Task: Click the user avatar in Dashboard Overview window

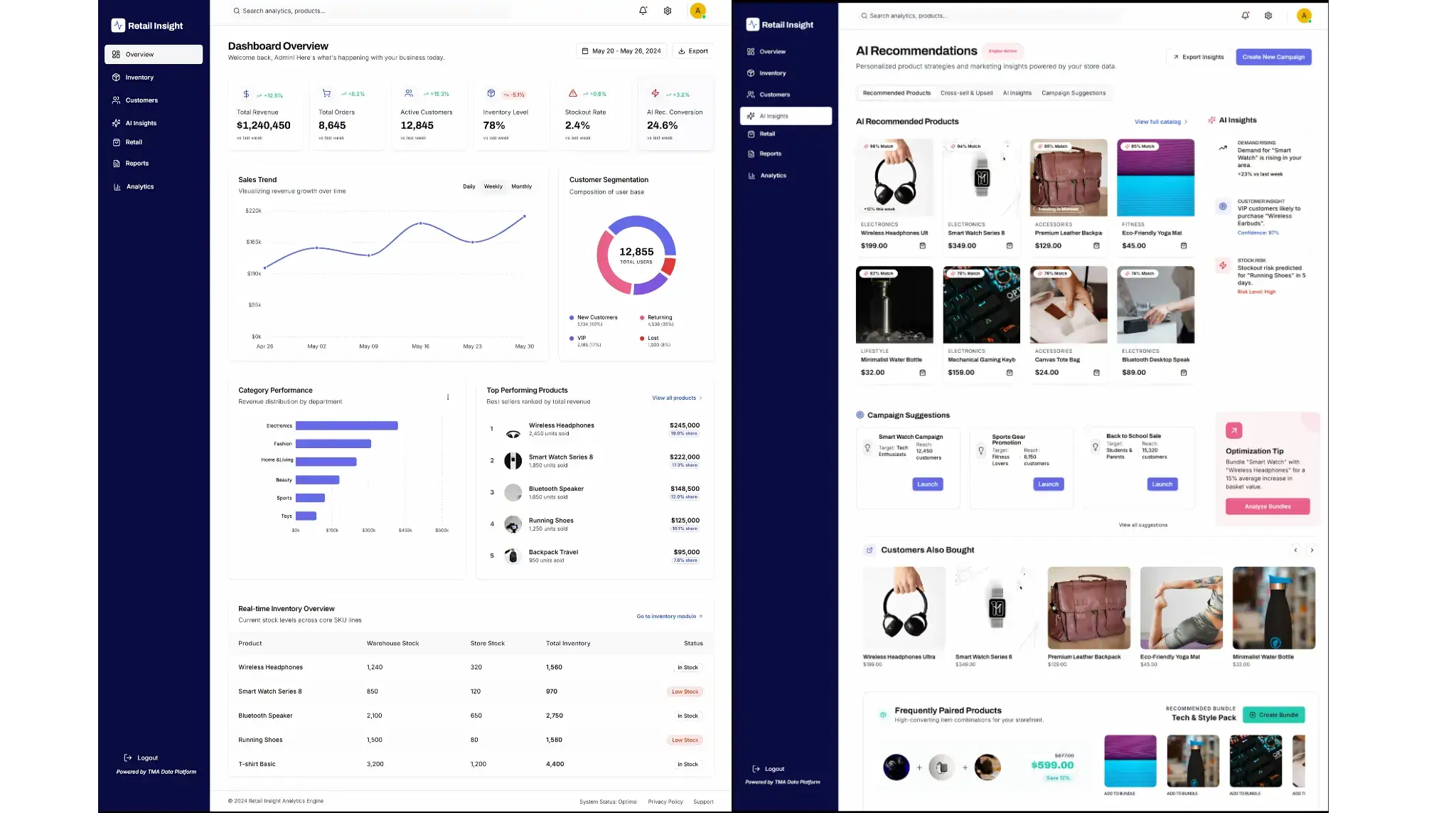Action: click(x=697, y=10)
